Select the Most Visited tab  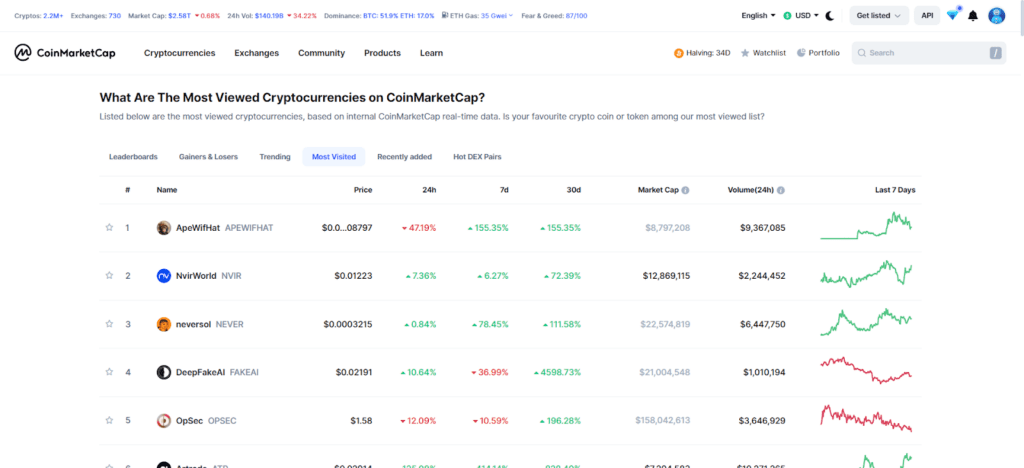coord(334,157)
